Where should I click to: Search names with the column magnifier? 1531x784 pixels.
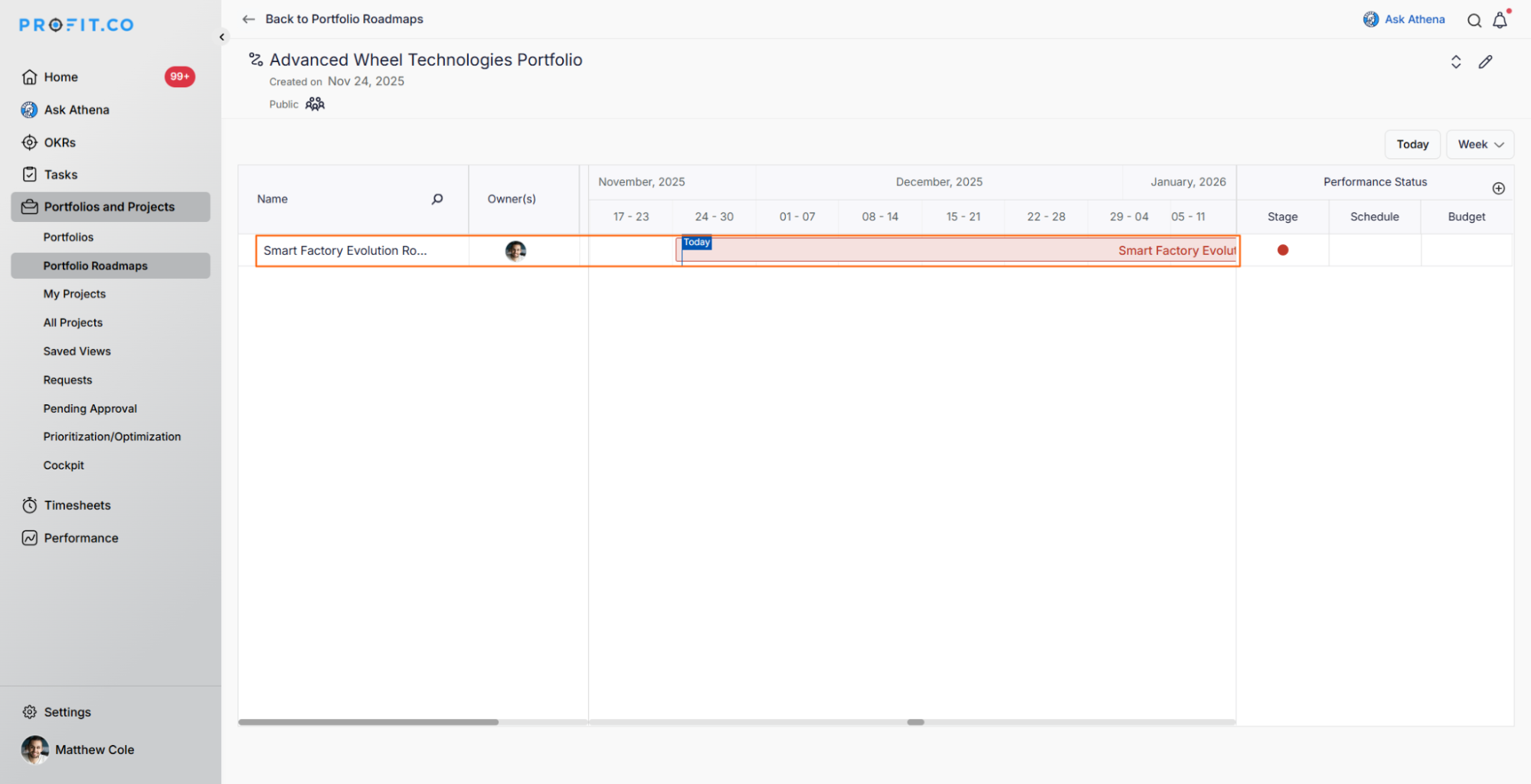point(437,199)
